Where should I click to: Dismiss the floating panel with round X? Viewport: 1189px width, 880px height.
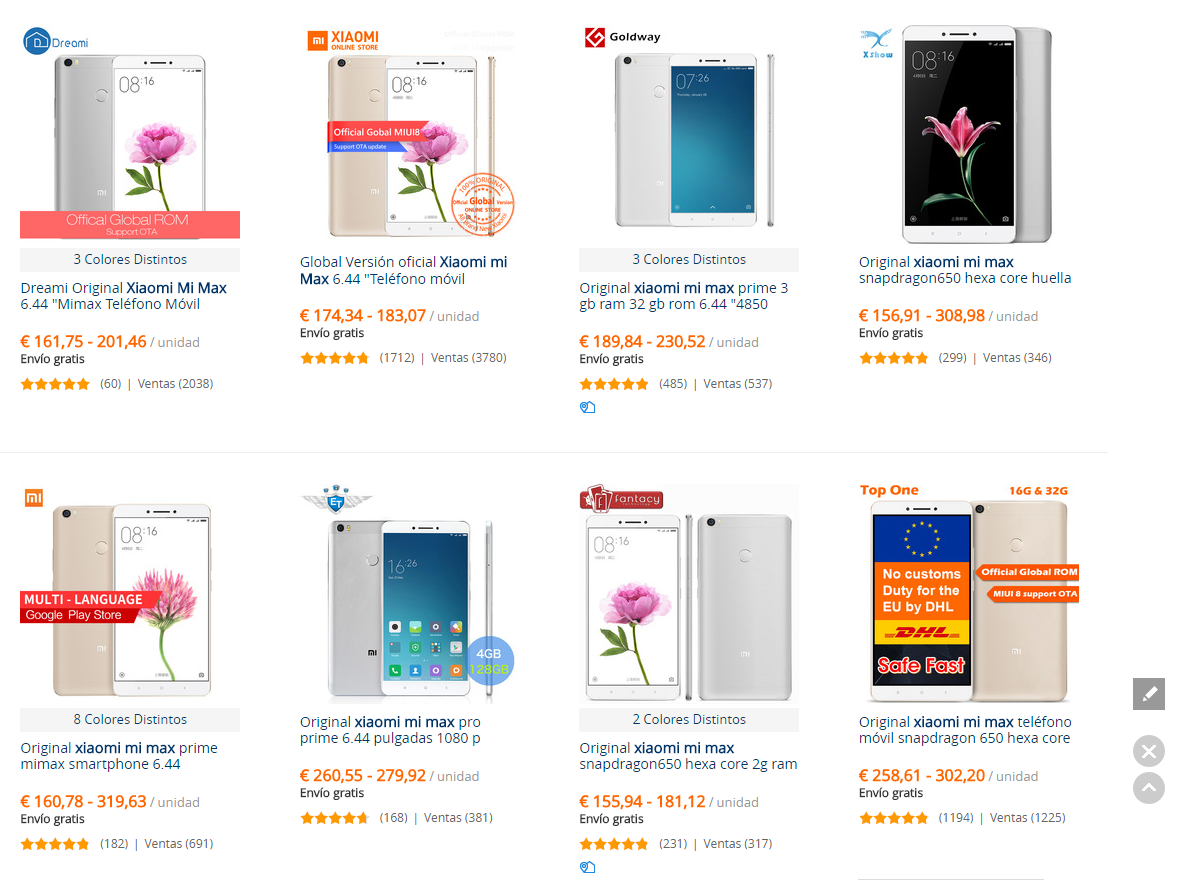[x=1149, y=751]
